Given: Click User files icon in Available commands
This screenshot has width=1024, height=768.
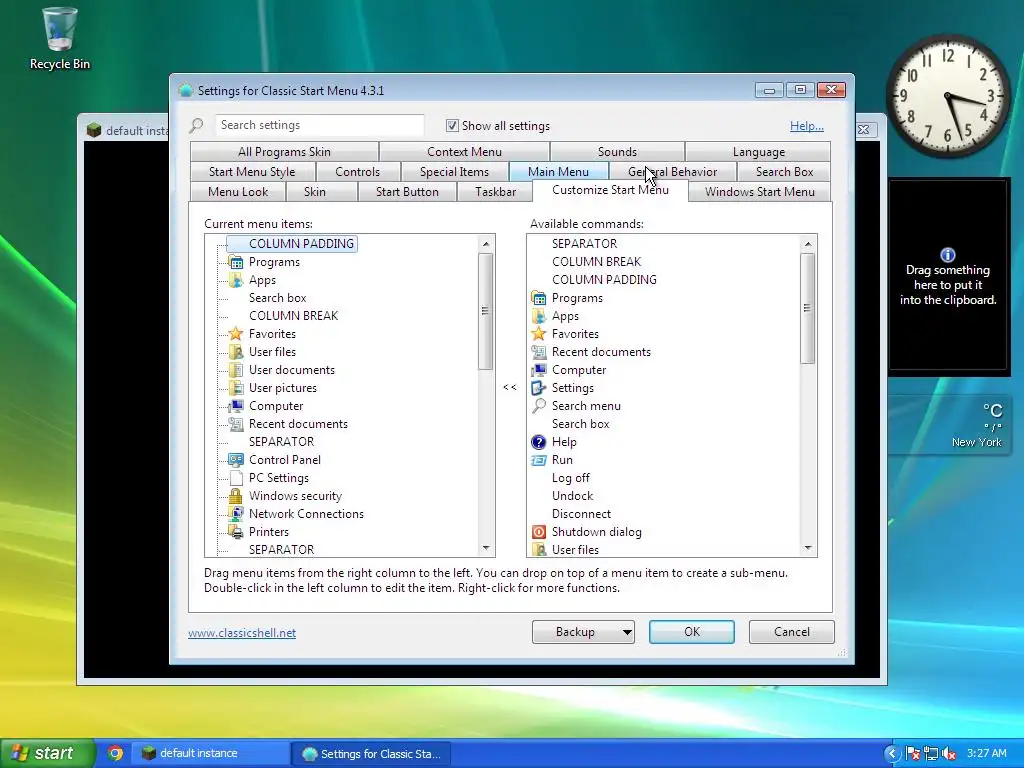Looking at the screenshot, I should point(539,550).
